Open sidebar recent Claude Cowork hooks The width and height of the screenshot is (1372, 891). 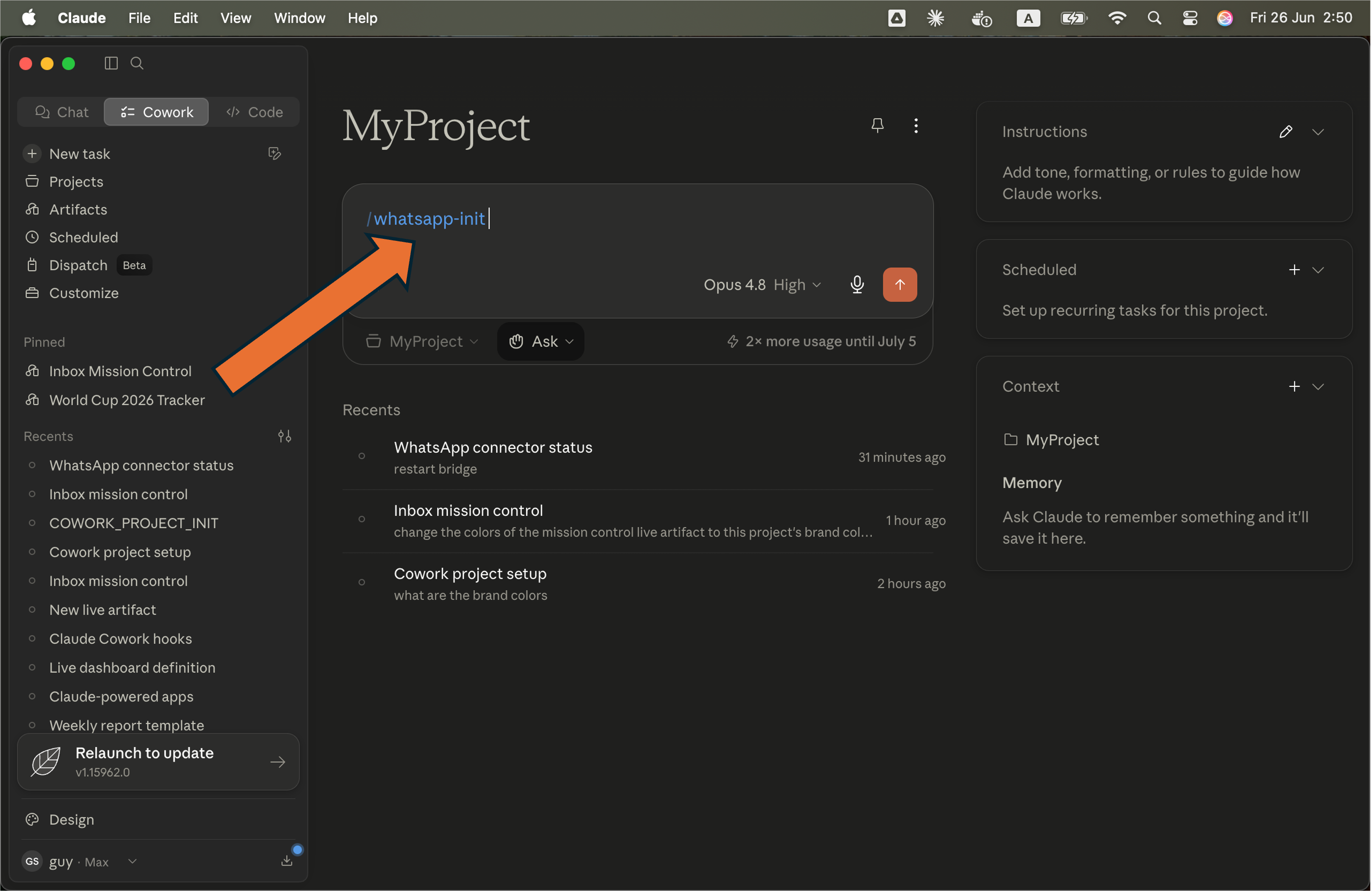[121, 638]
